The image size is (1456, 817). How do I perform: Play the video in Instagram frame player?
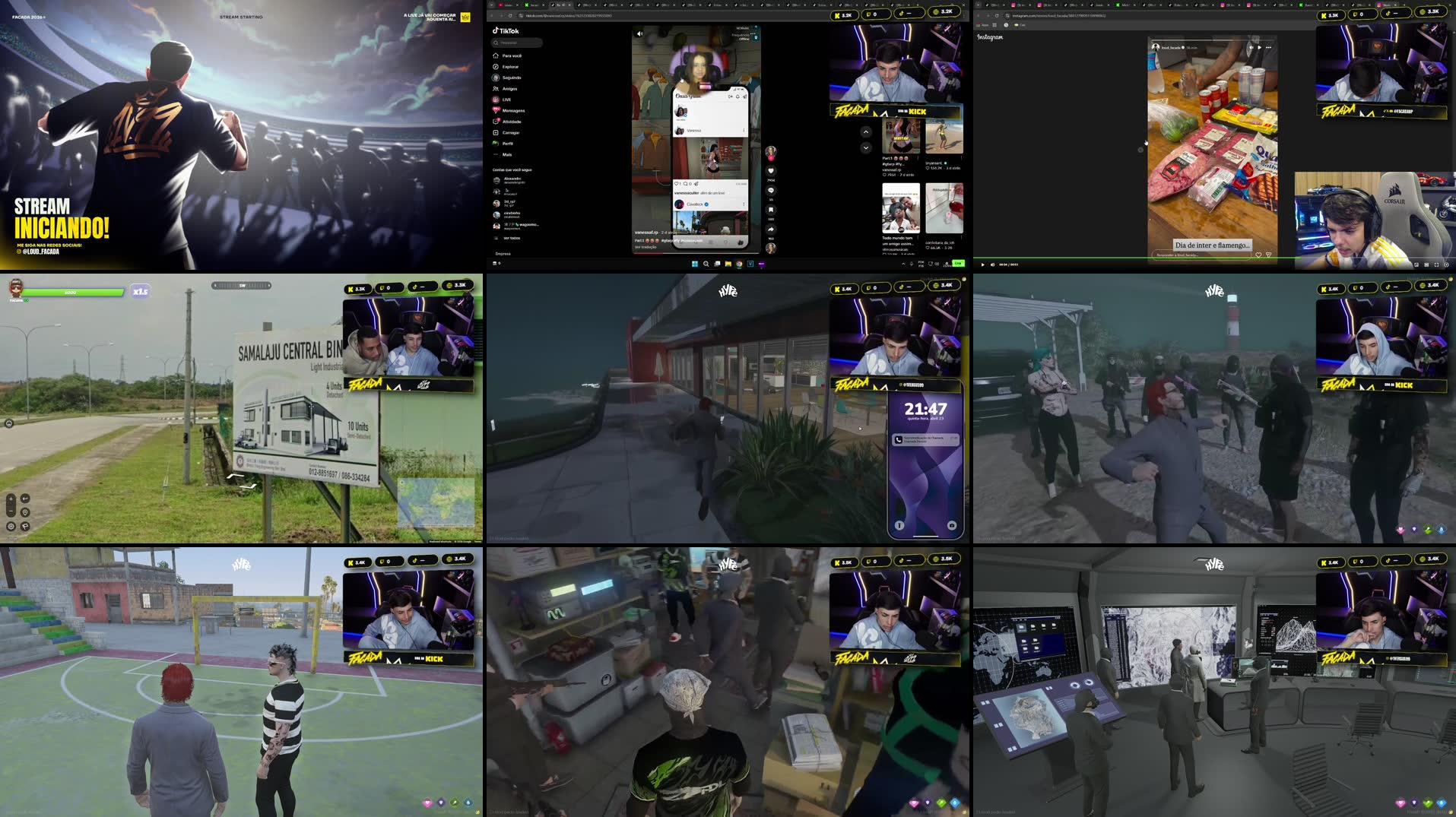click(x=982, y=264)
